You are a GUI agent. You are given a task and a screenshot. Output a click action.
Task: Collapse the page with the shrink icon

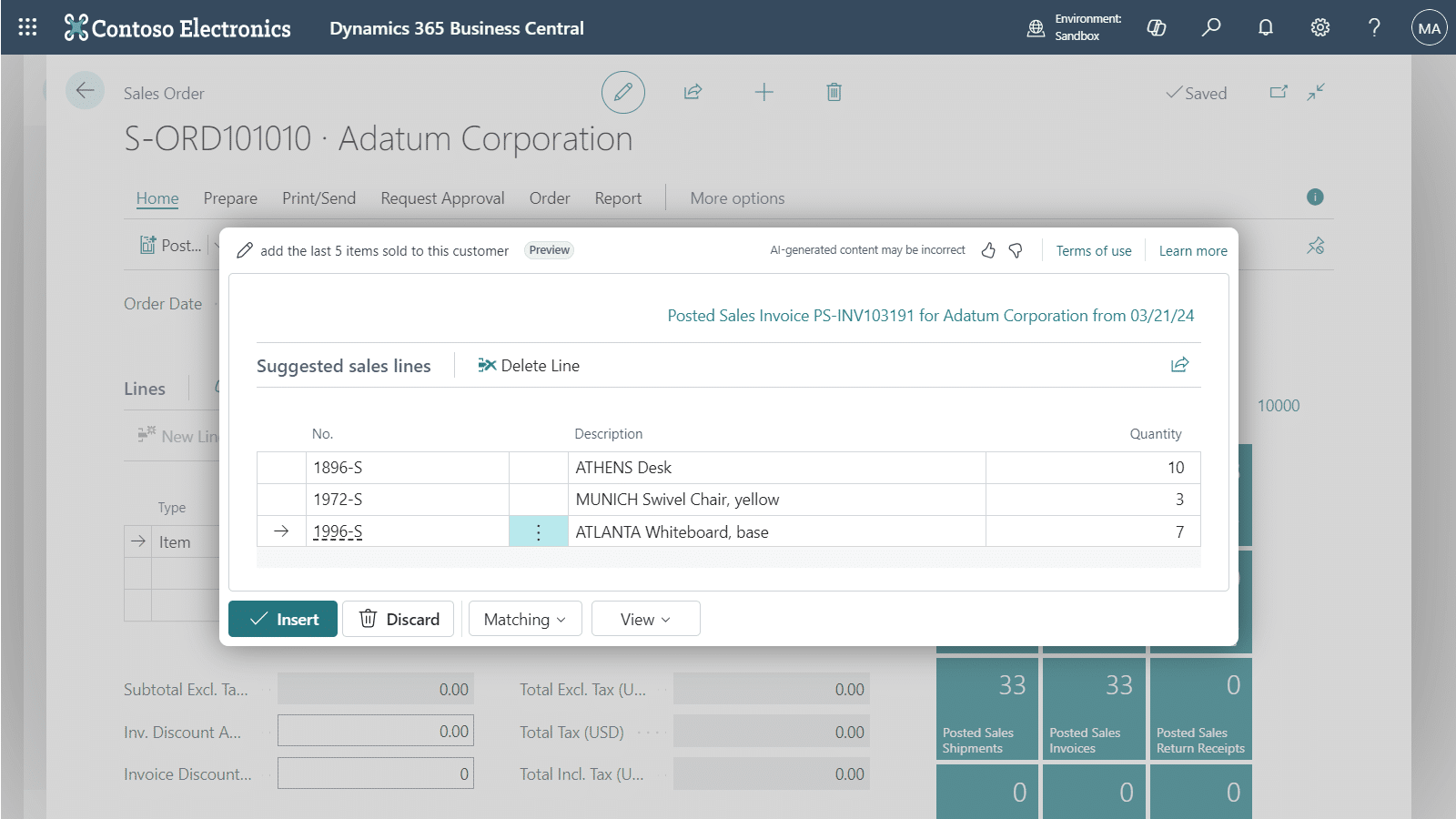pos(1316,92)
